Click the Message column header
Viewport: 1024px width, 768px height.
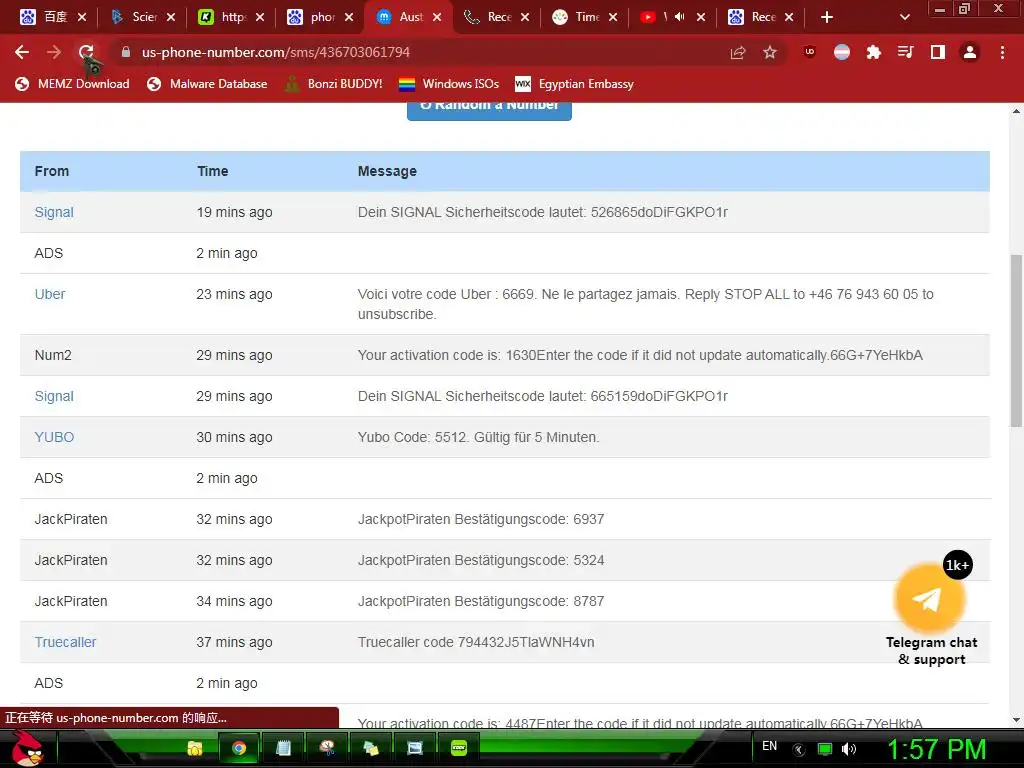point(387,171)
